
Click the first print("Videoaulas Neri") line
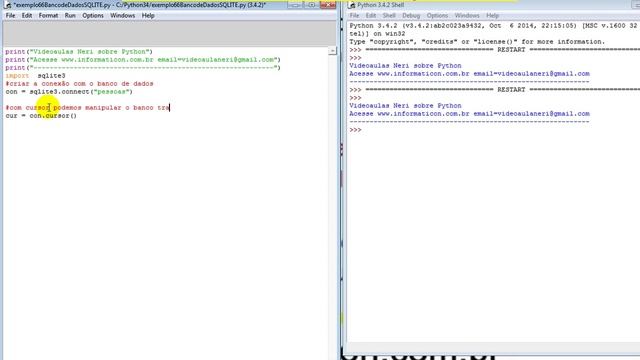(79, 52)
